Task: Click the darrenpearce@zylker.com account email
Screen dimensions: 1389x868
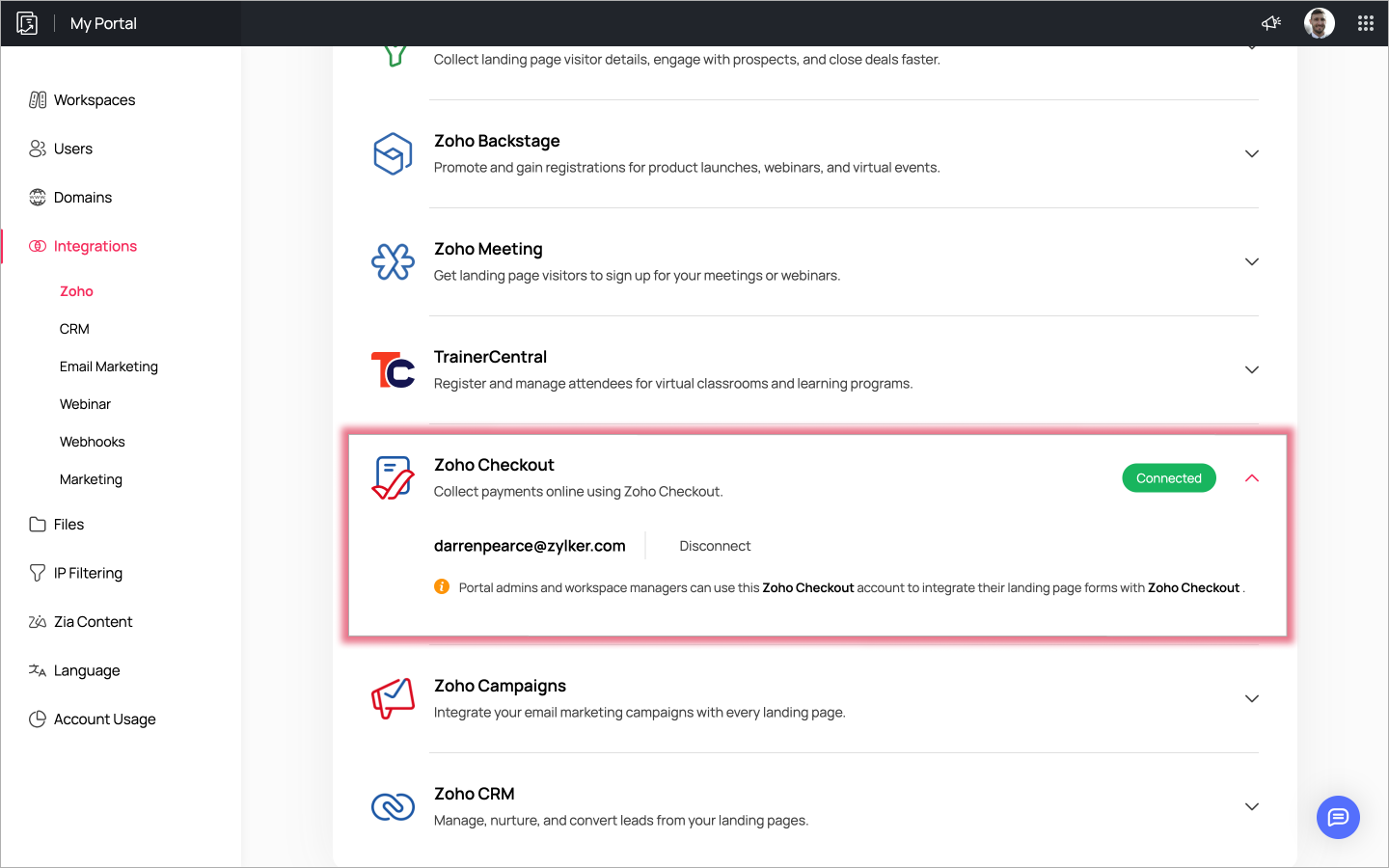Action: point(530,546)
